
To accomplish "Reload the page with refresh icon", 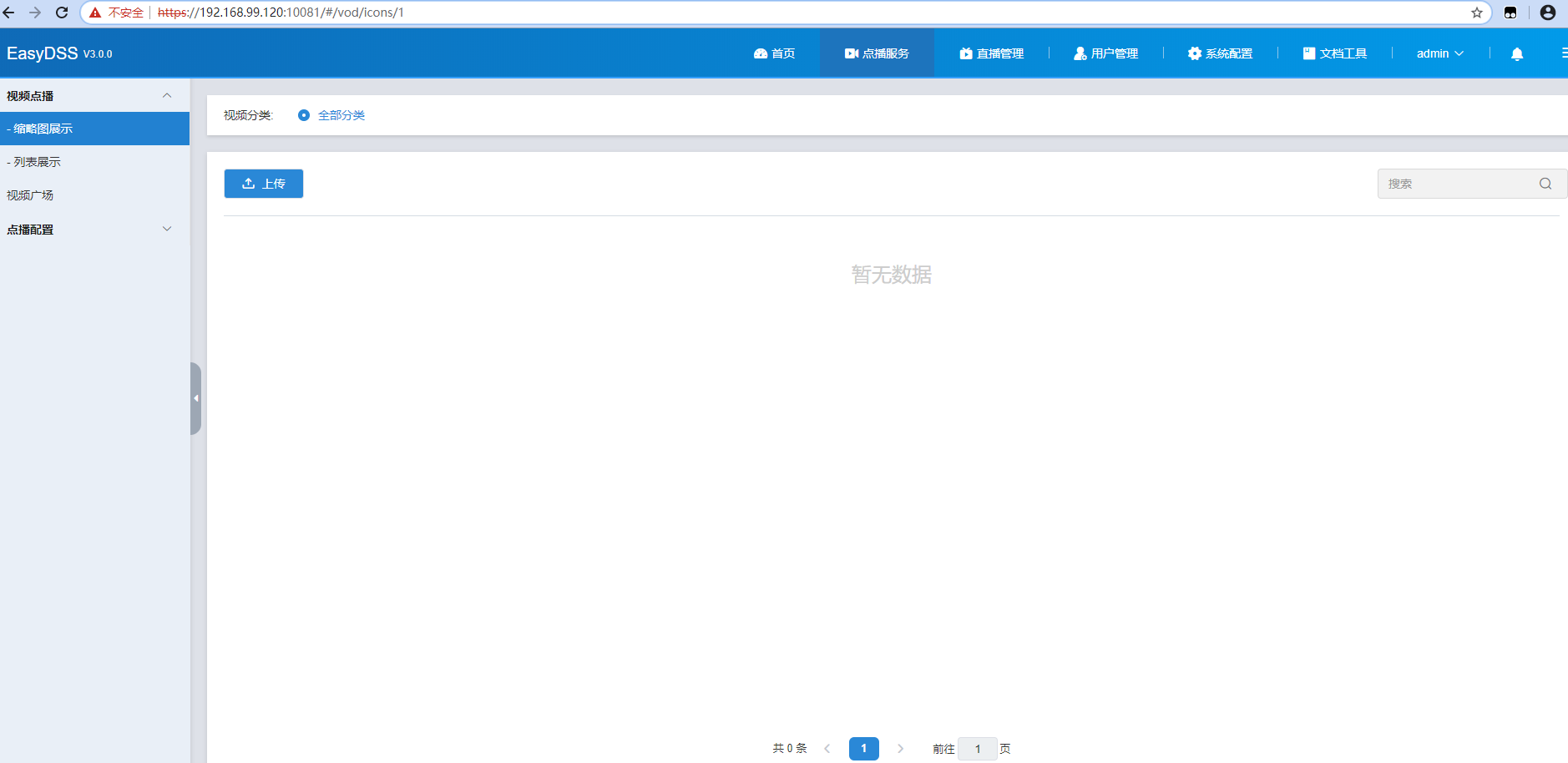I will [62, 13].
